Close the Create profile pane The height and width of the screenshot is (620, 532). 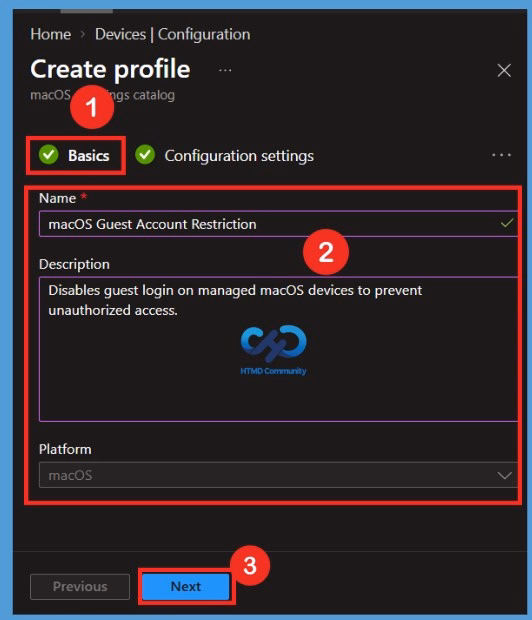(504, 71)
